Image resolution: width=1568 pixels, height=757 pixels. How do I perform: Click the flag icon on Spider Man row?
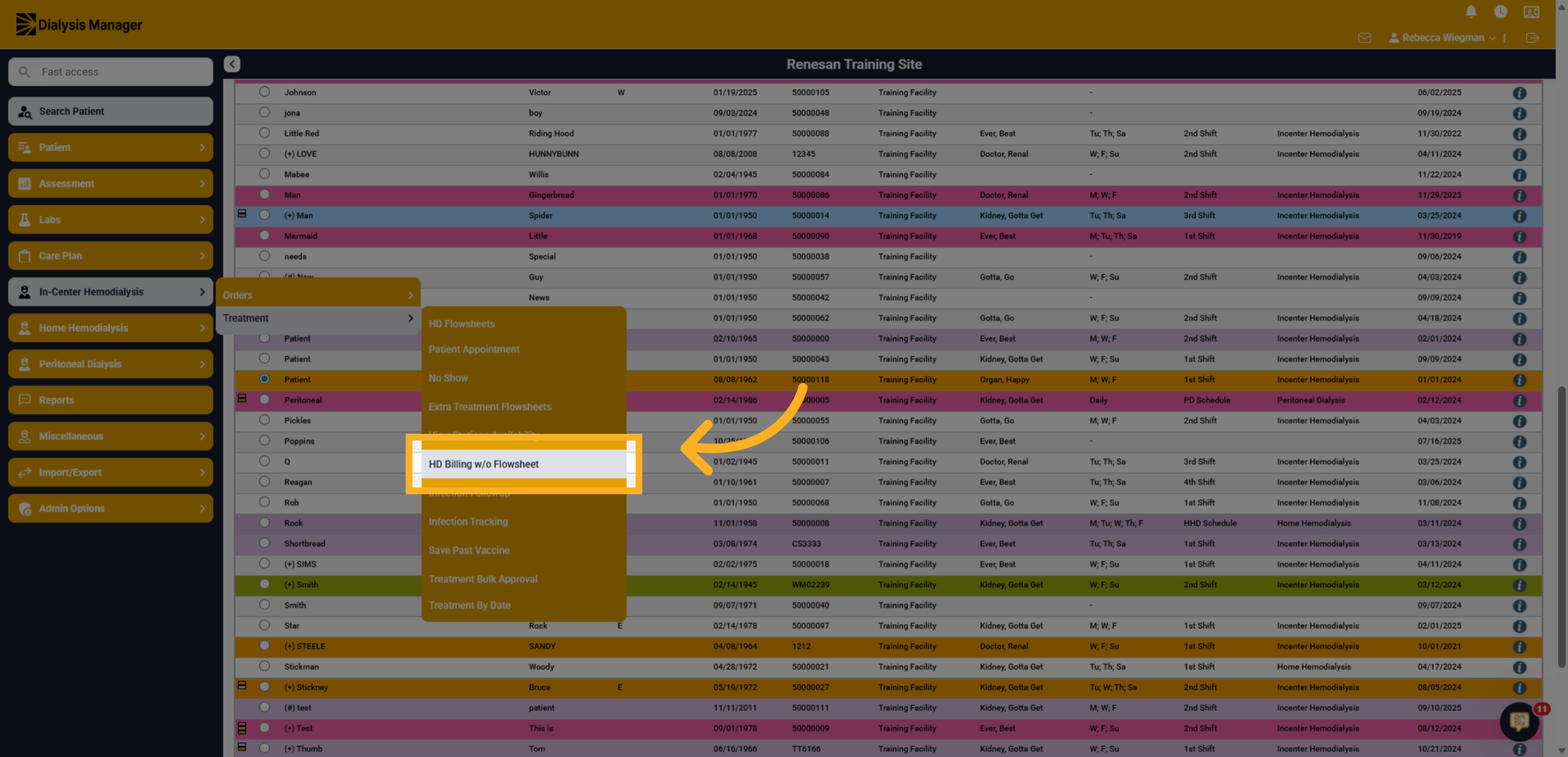coord(242,214)
